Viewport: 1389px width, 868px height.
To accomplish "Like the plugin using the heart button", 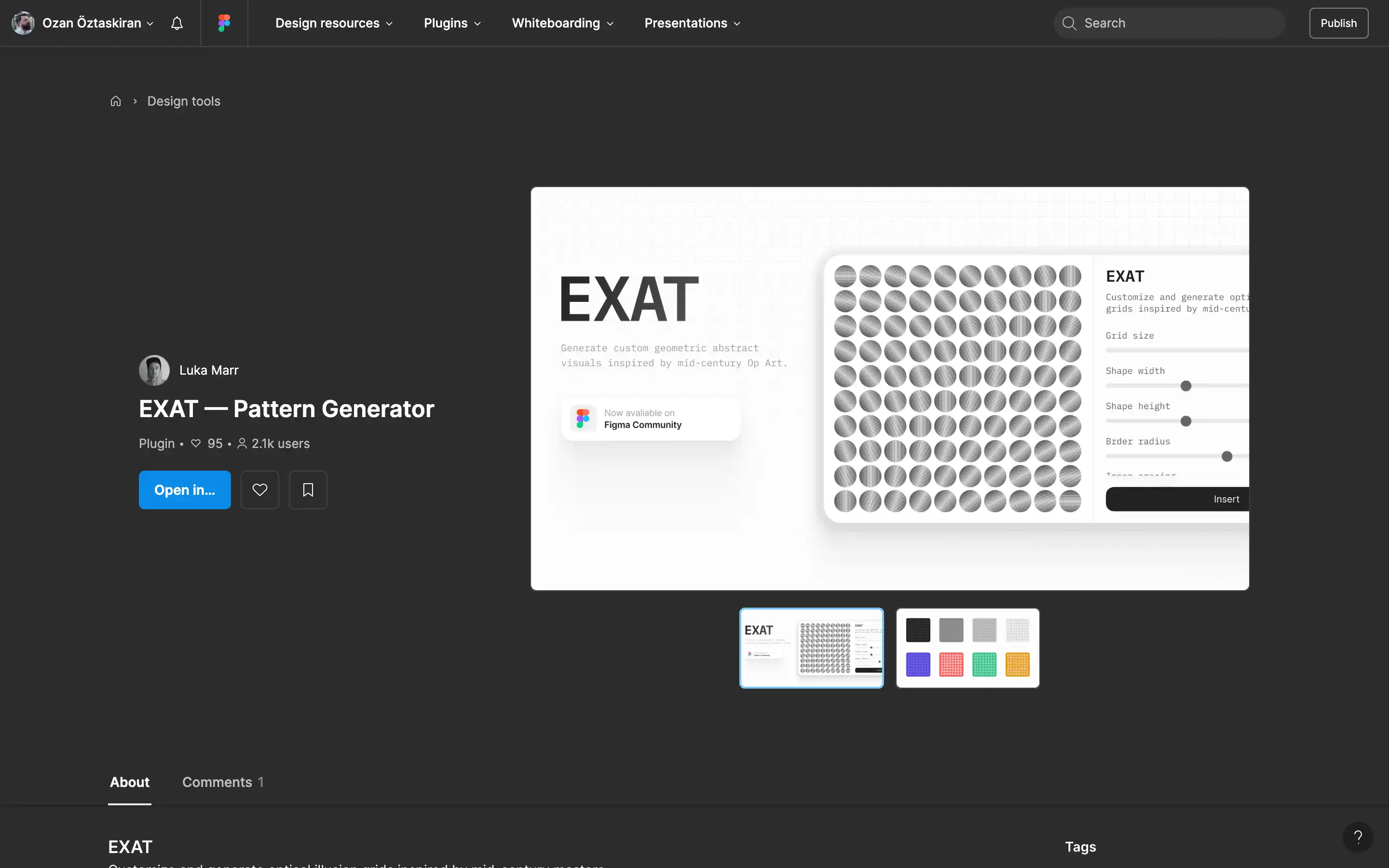I will [x=259, y=489].
